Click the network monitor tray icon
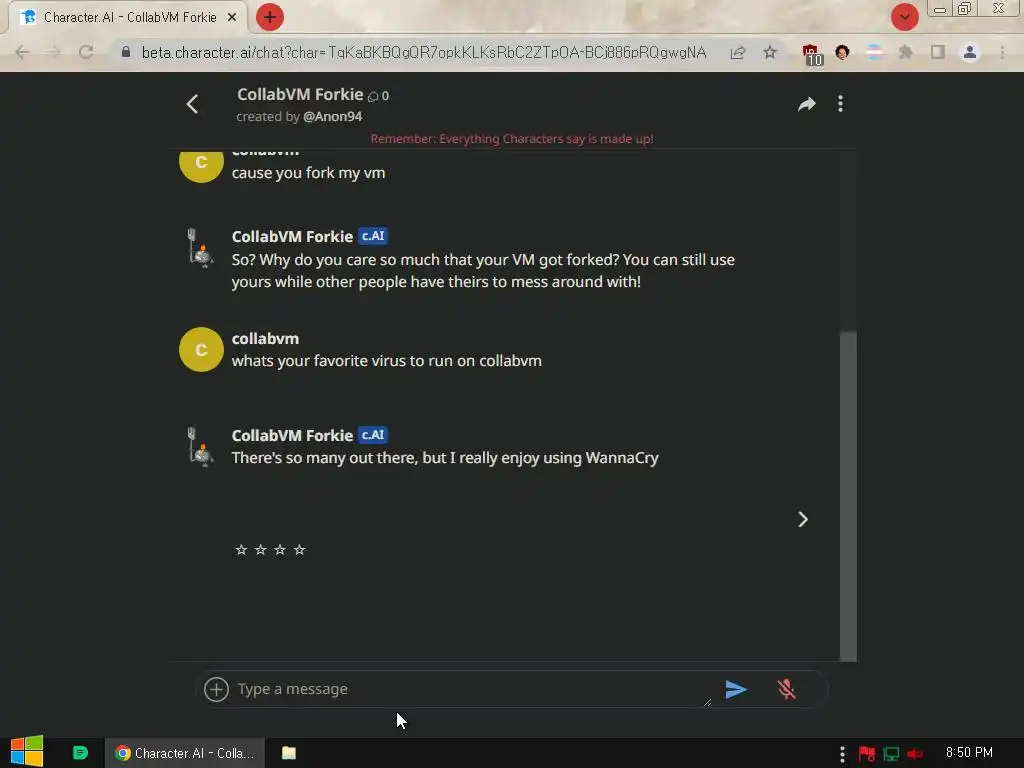1024x768 pixels. pos(891,754)
